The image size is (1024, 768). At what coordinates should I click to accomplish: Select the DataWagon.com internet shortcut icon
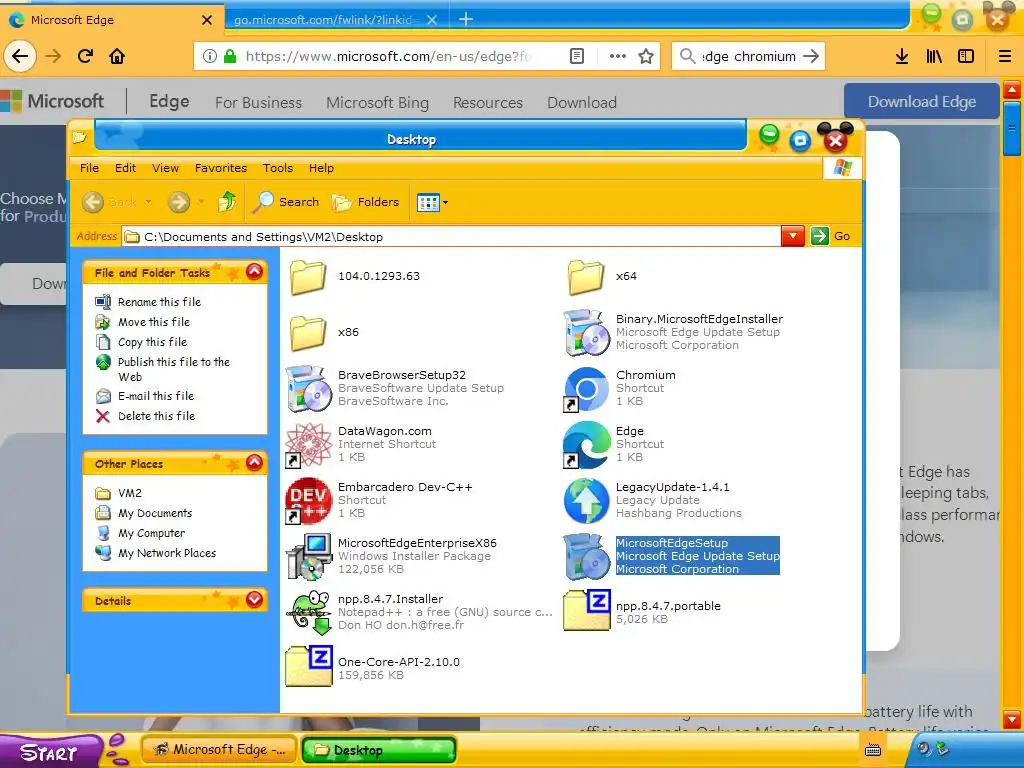308,445
